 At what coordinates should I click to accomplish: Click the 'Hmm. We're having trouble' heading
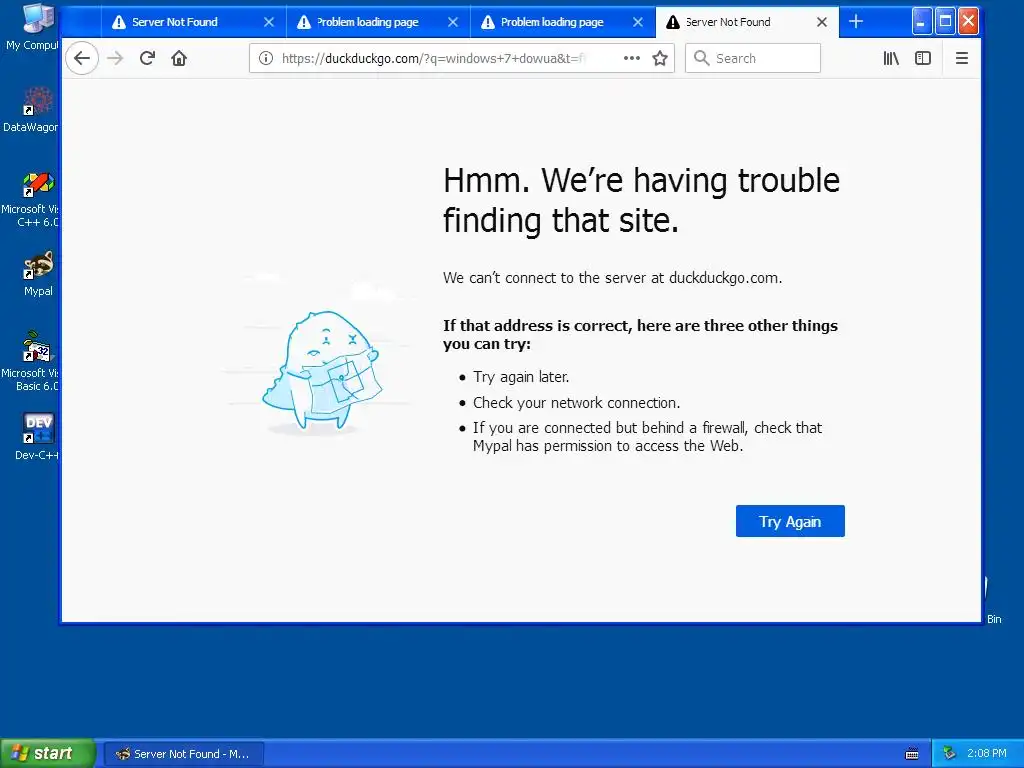pyautogui.click(x=641, y=200)
